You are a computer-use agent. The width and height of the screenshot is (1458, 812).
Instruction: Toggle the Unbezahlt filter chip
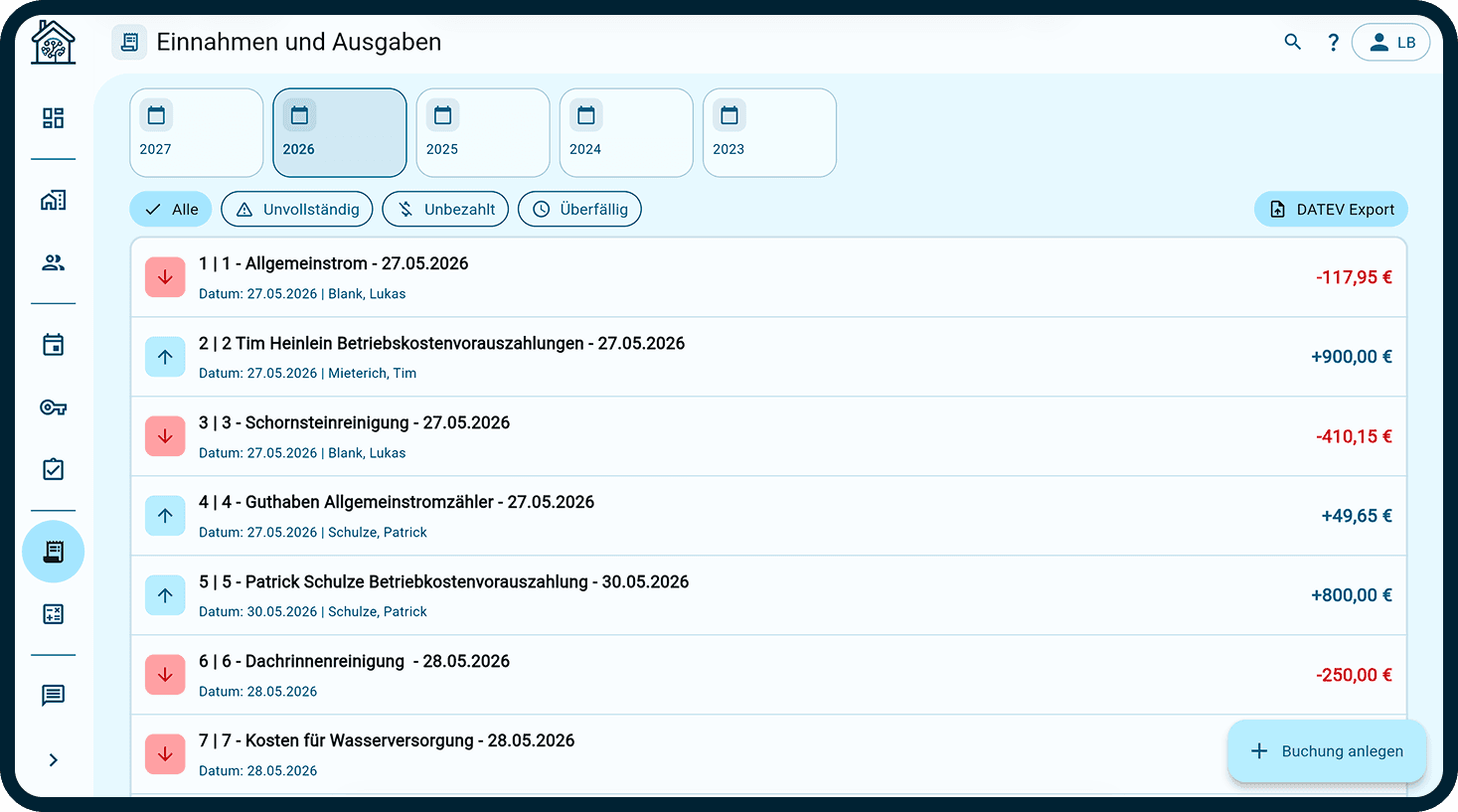(445, 210)
